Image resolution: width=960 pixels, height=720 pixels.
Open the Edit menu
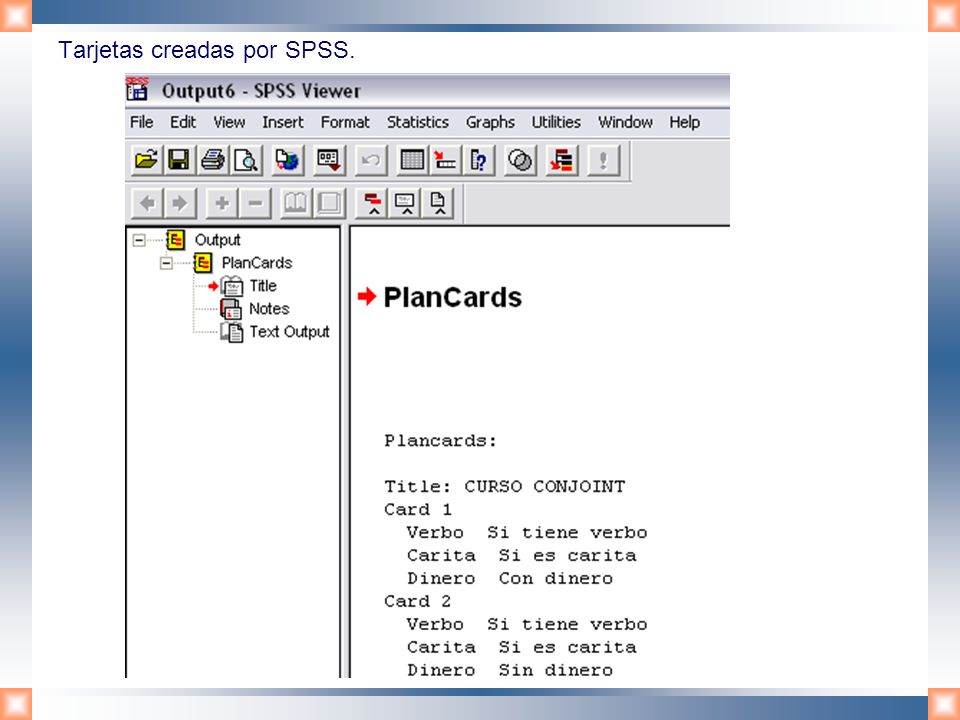[182, 122]
